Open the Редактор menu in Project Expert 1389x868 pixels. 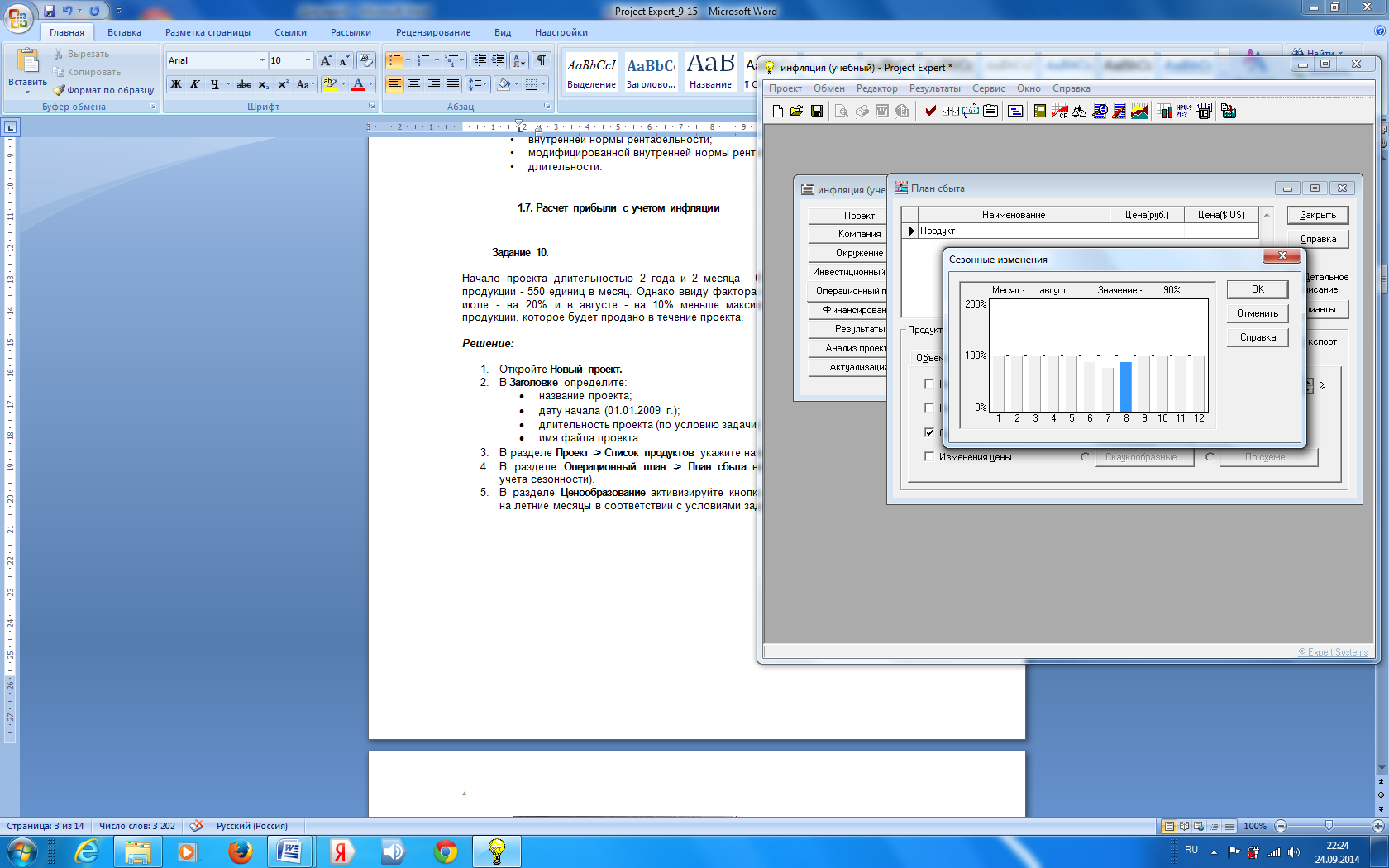tap(877, 88)
